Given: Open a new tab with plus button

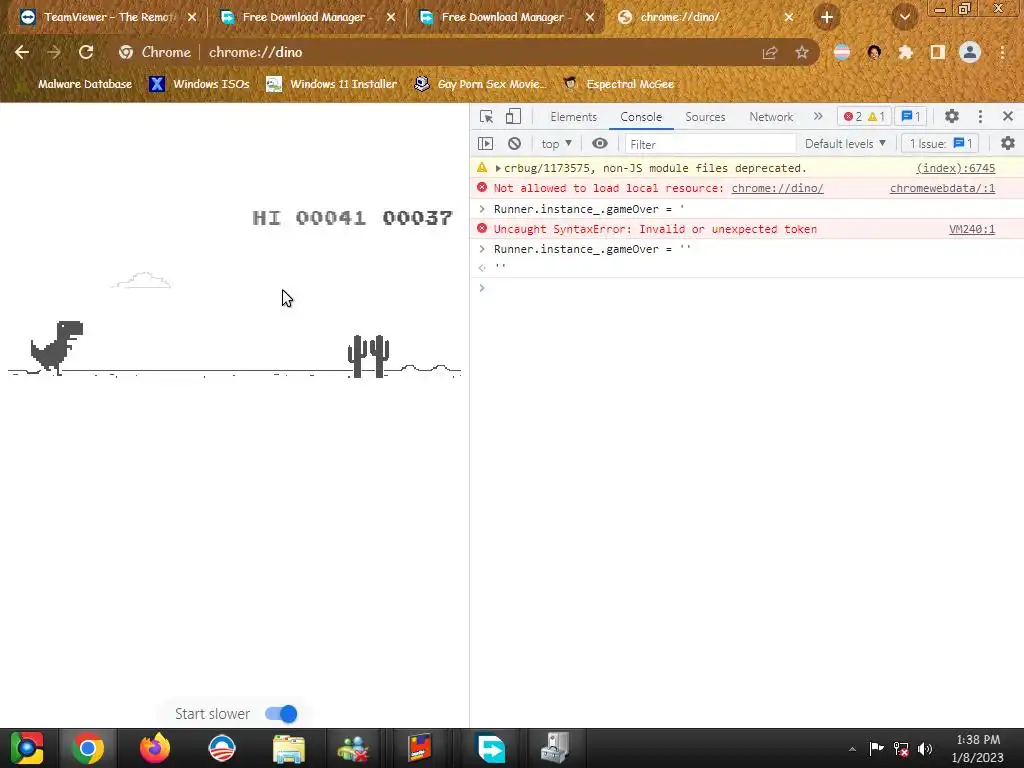Looking at the screenshot, I should coord(827,18).
